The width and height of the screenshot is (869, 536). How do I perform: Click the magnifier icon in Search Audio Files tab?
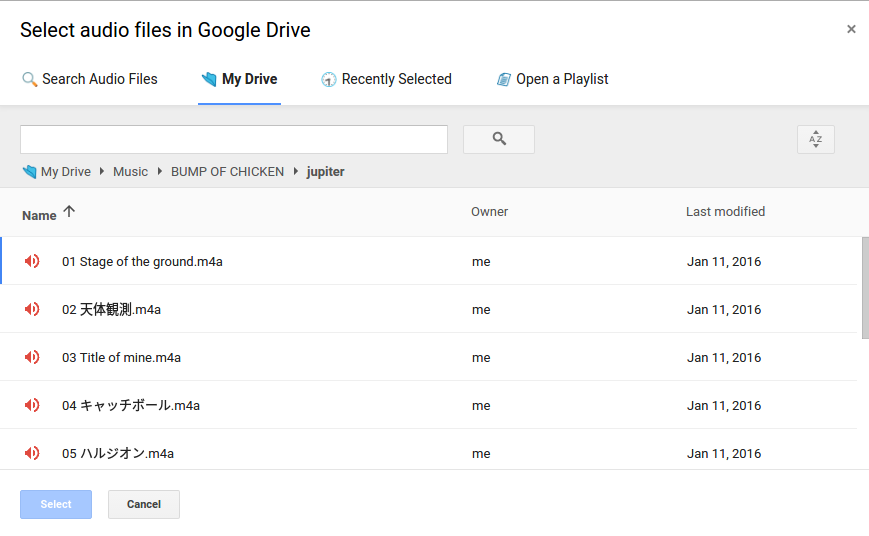pyautogui.click(x=29, y=79)
